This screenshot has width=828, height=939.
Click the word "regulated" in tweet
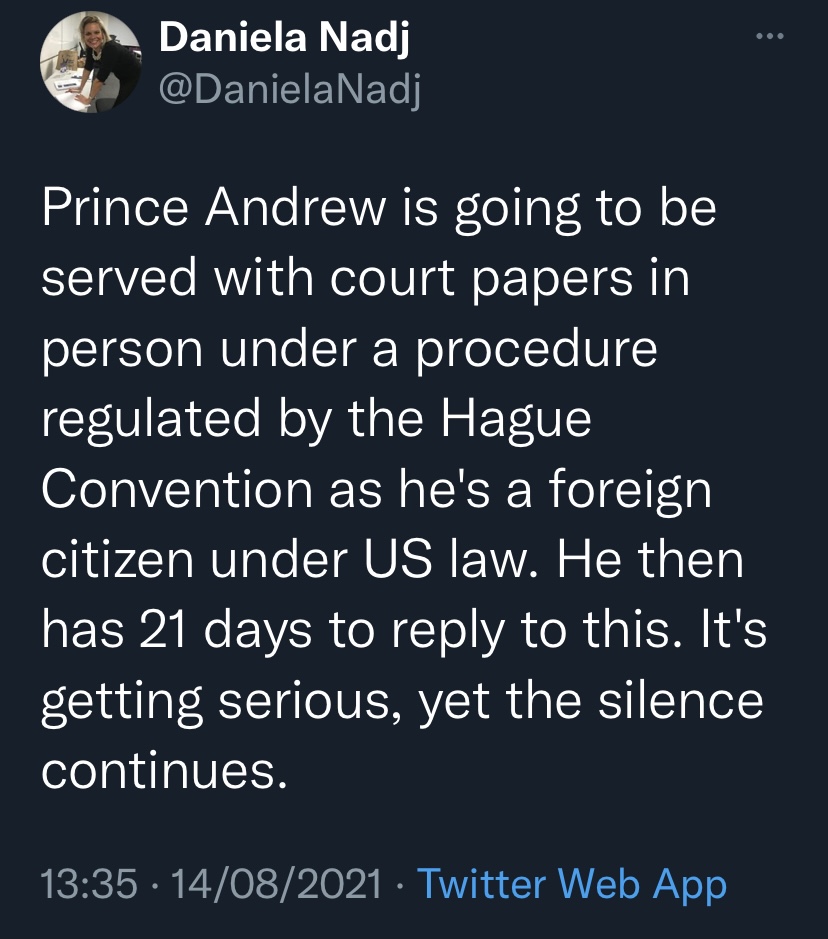151,419
